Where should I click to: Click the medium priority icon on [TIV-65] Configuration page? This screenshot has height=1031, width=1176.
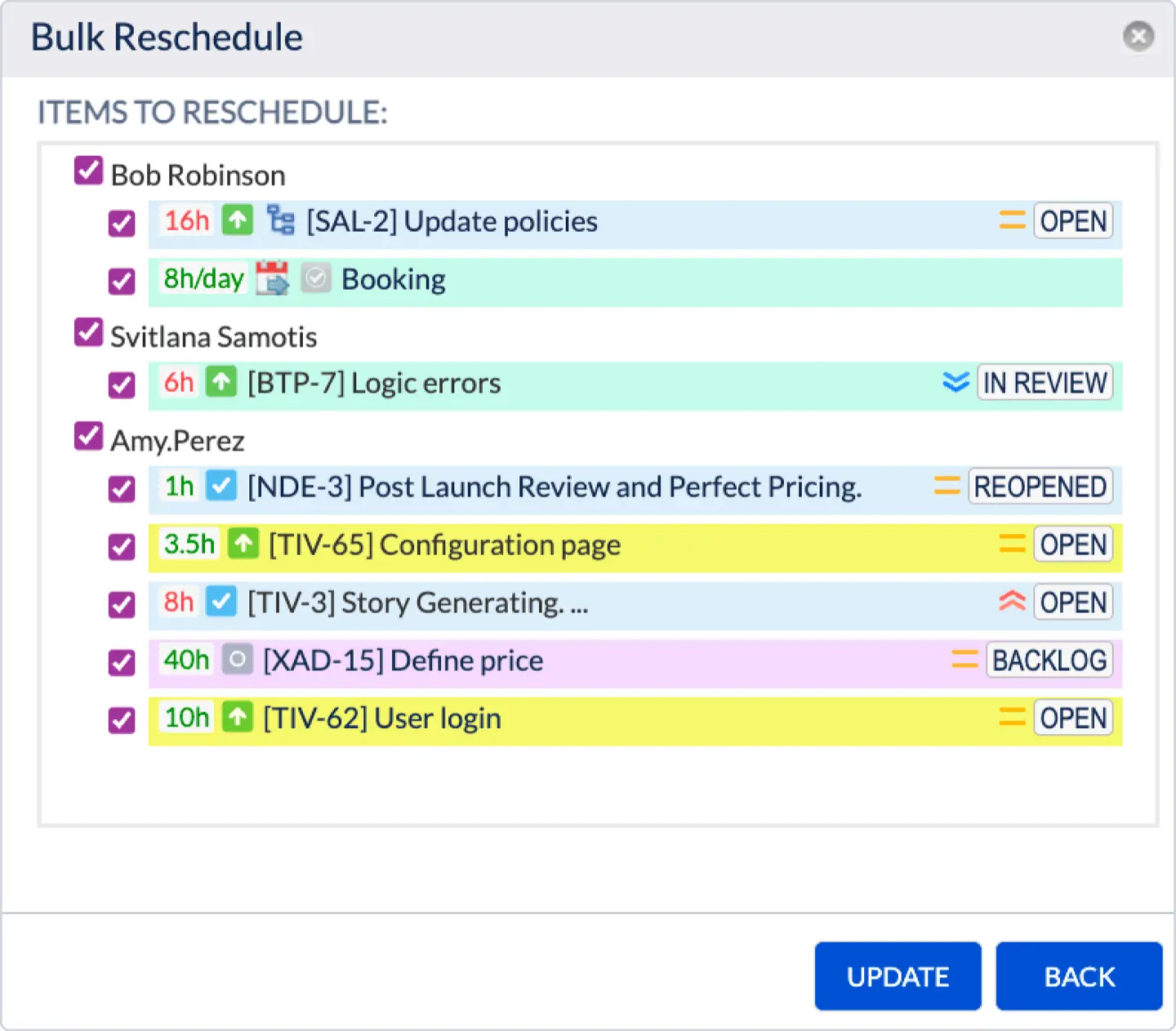tap(1012, 544)
